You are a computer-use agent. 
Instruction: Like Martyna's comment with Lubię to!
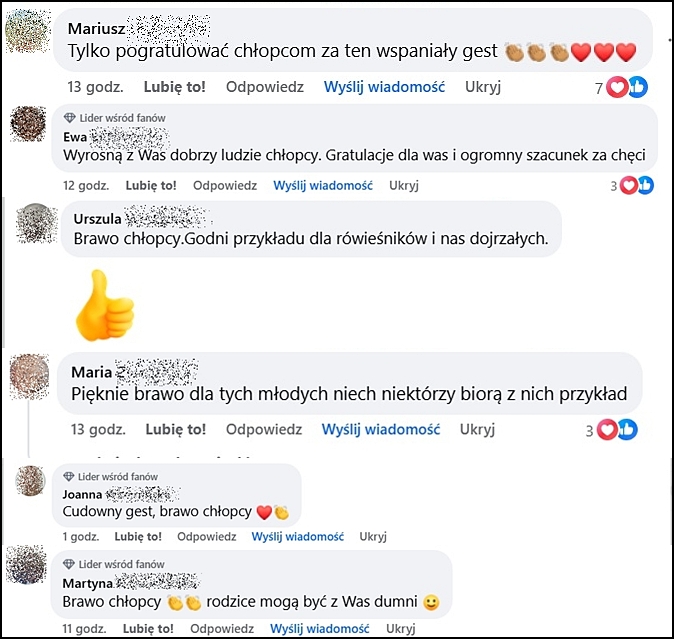(x=148, y=628)
